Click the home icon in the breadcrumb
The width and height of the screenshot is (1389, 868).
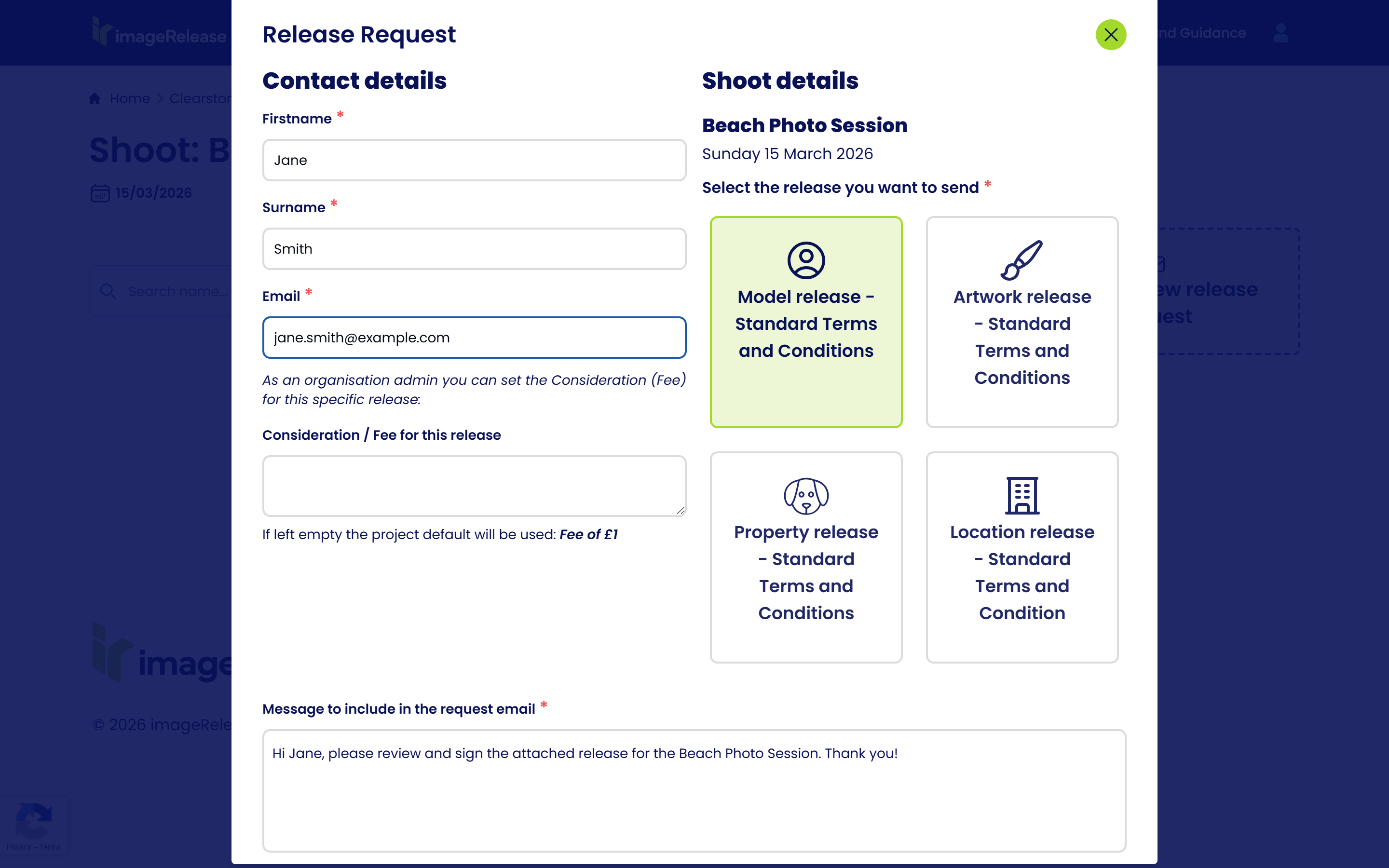(x=95, y=98)
